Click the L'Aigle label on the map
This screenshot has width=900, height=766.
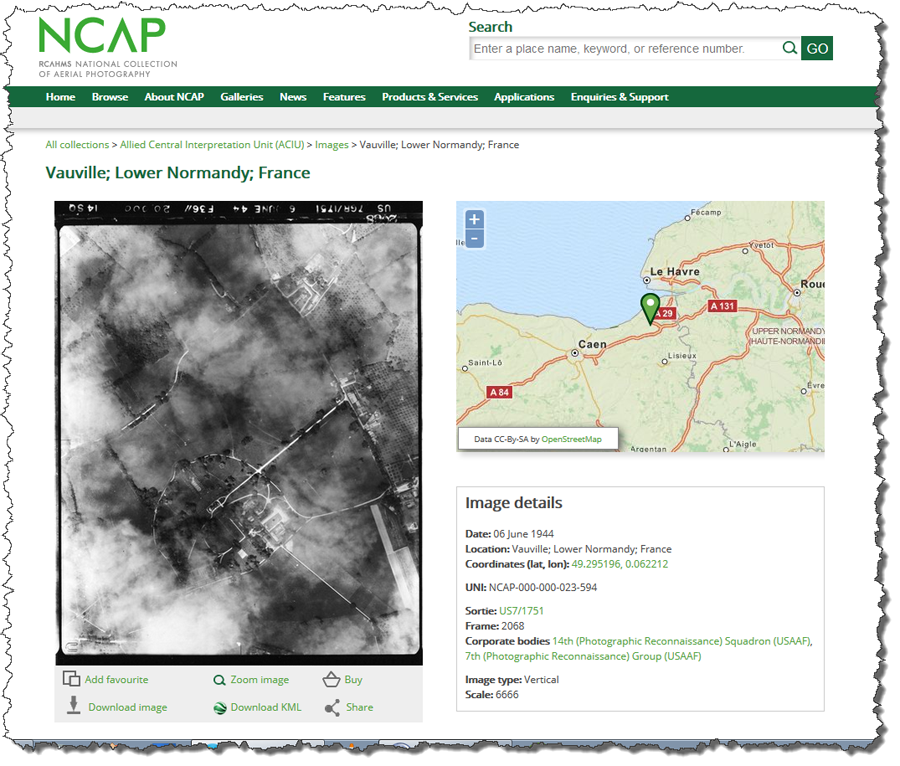coord(743,444)
